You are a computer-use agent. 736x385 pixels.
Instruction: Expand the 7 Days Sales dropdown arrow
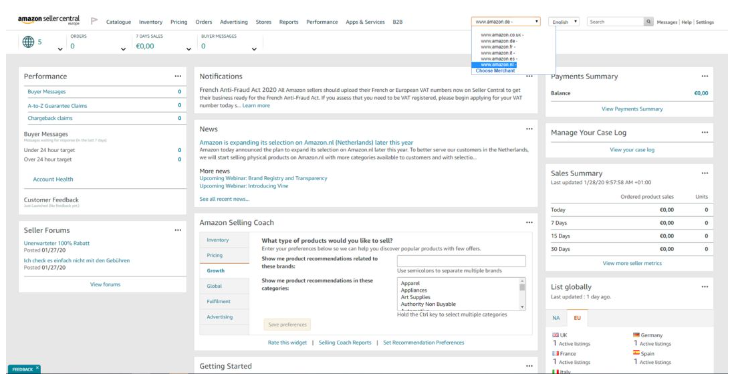tap(188, 49)
